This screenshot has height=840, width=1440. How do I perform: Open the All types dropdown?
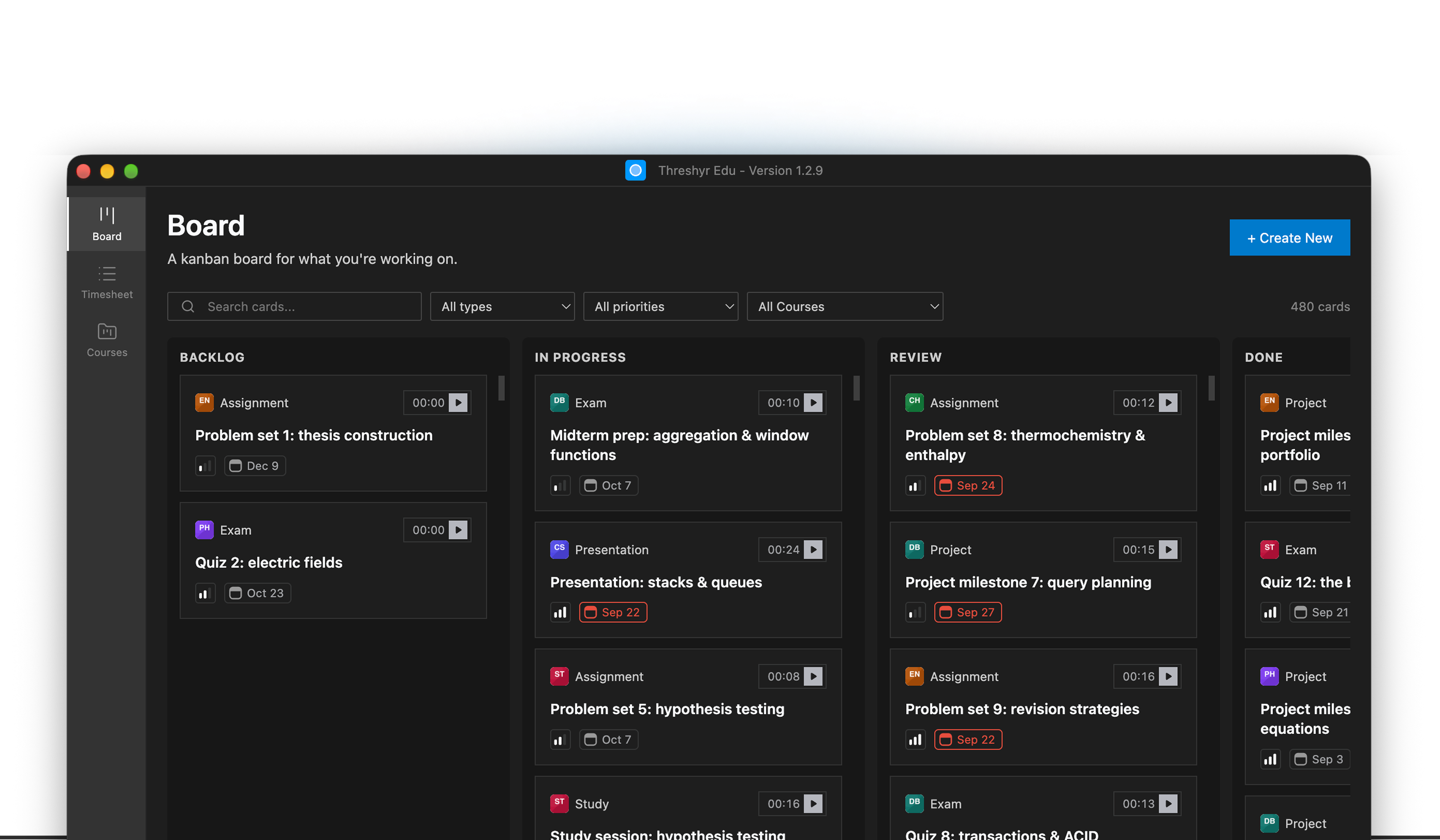point(502,307)
